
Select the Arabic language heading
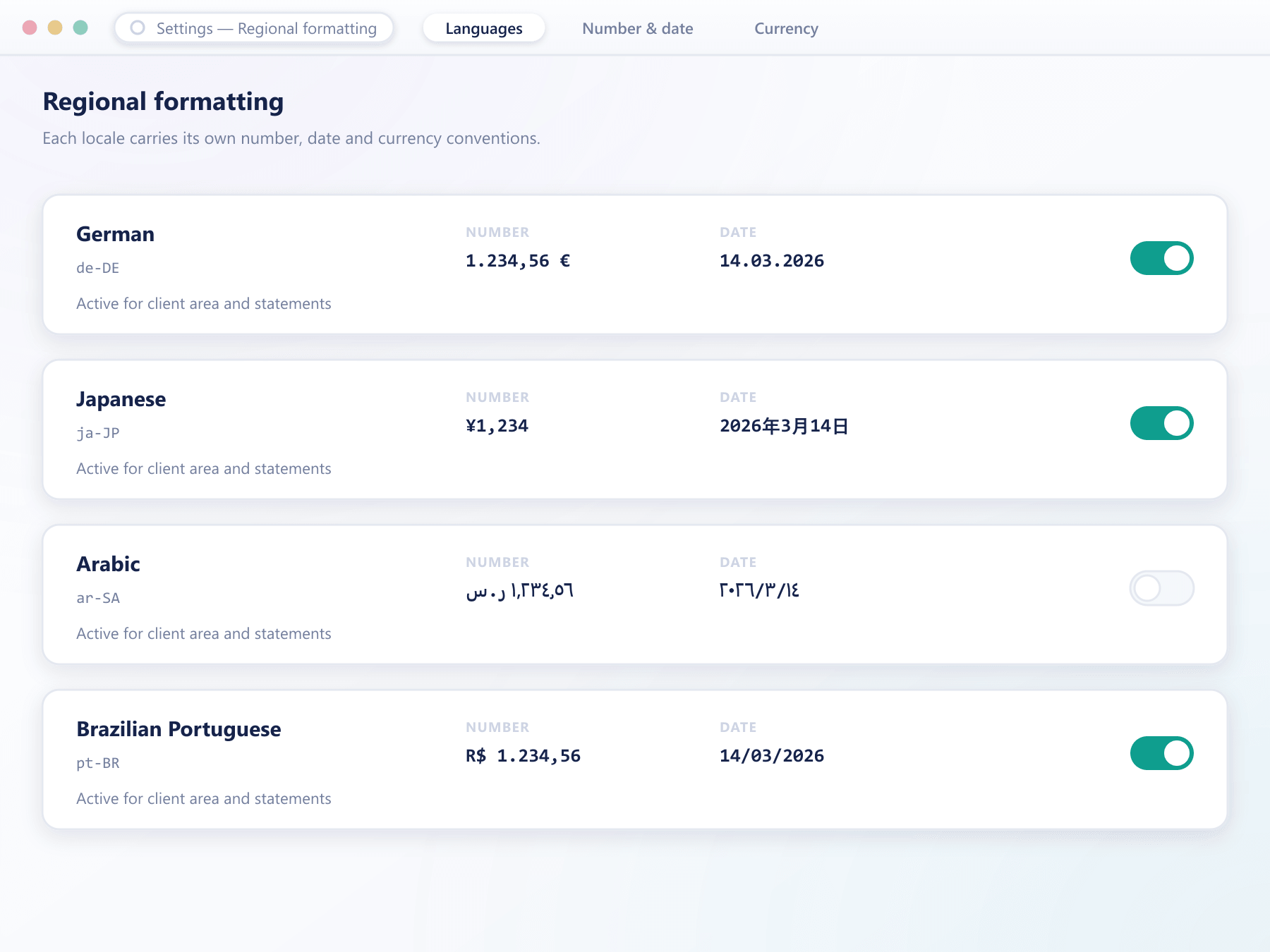[108, 564]
